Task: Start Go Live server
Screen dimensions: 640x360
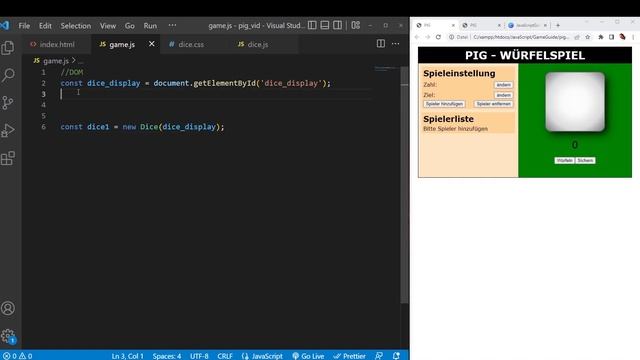Action: point(308,356)
